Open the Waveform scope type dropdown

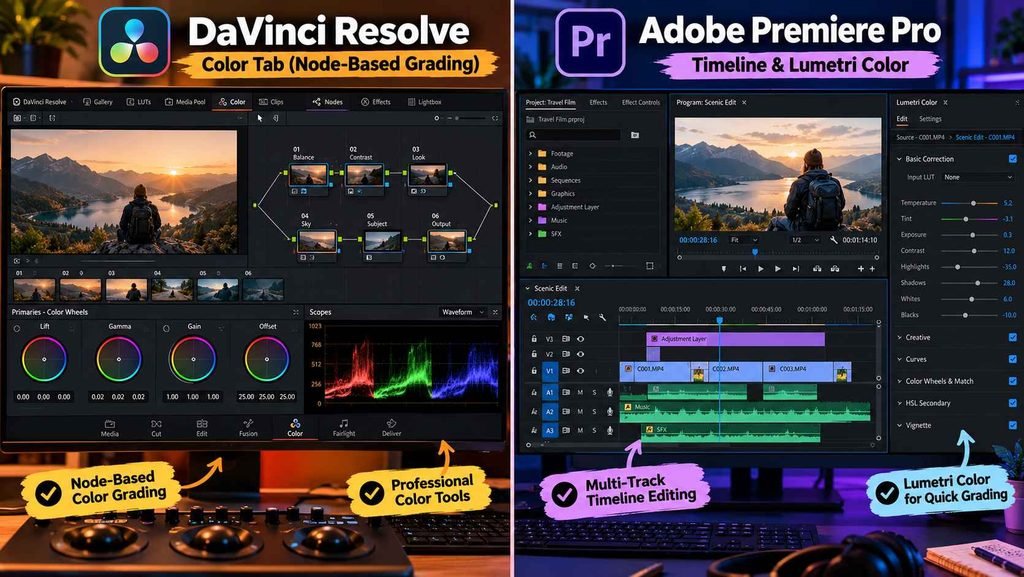click(462, 312)
